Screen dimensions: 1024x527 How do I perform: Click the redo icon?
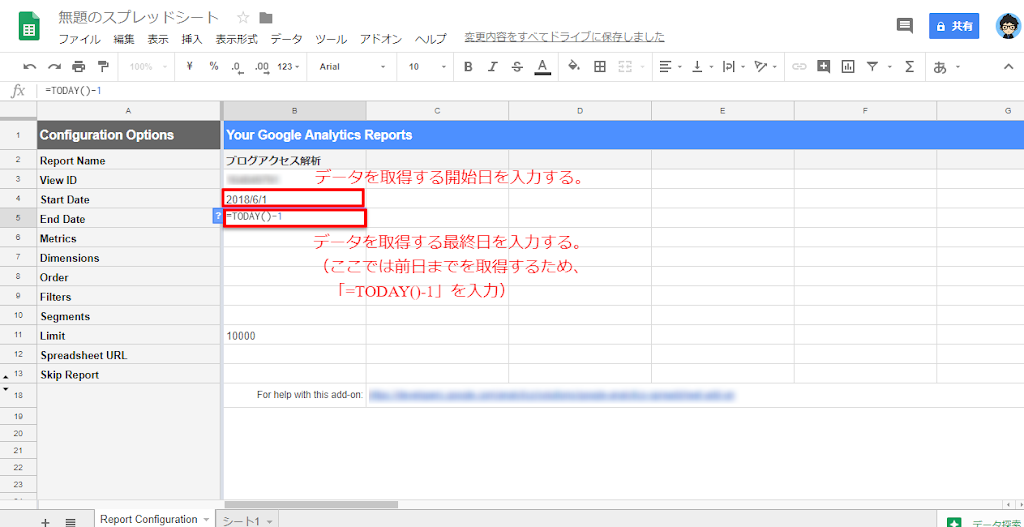(55, 67)
